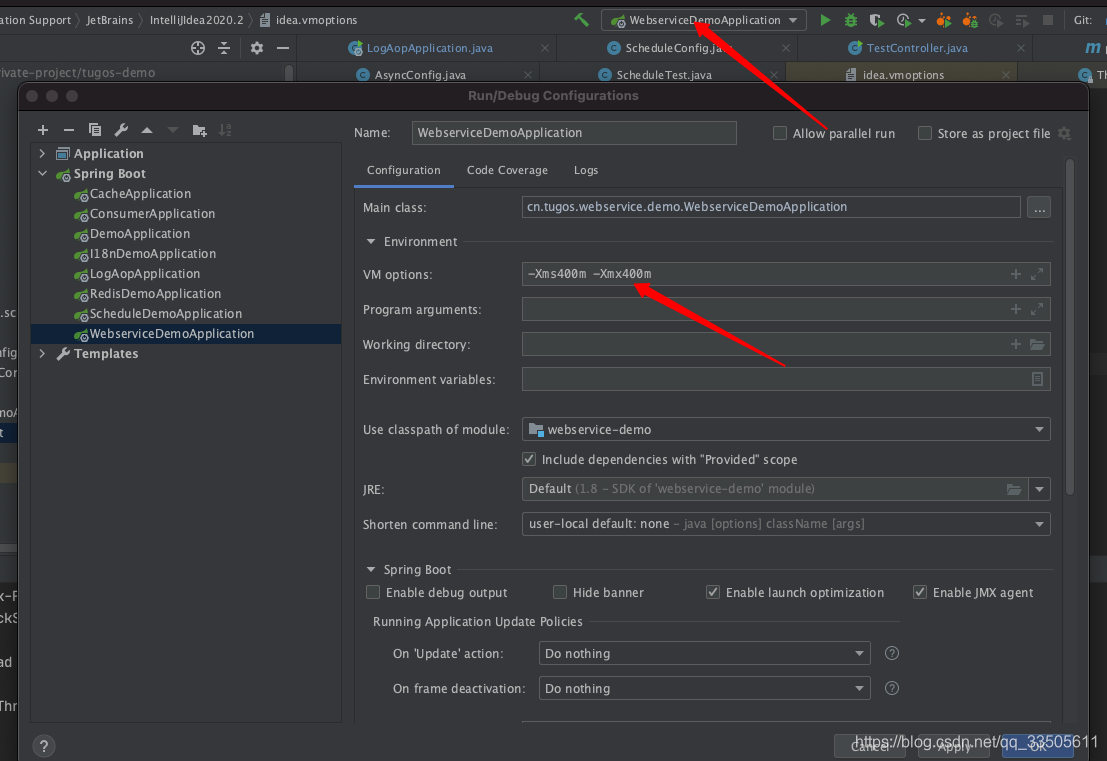Collapse the Environment section
Viewport: 1107px width, 761px height.
pos(371,241)
